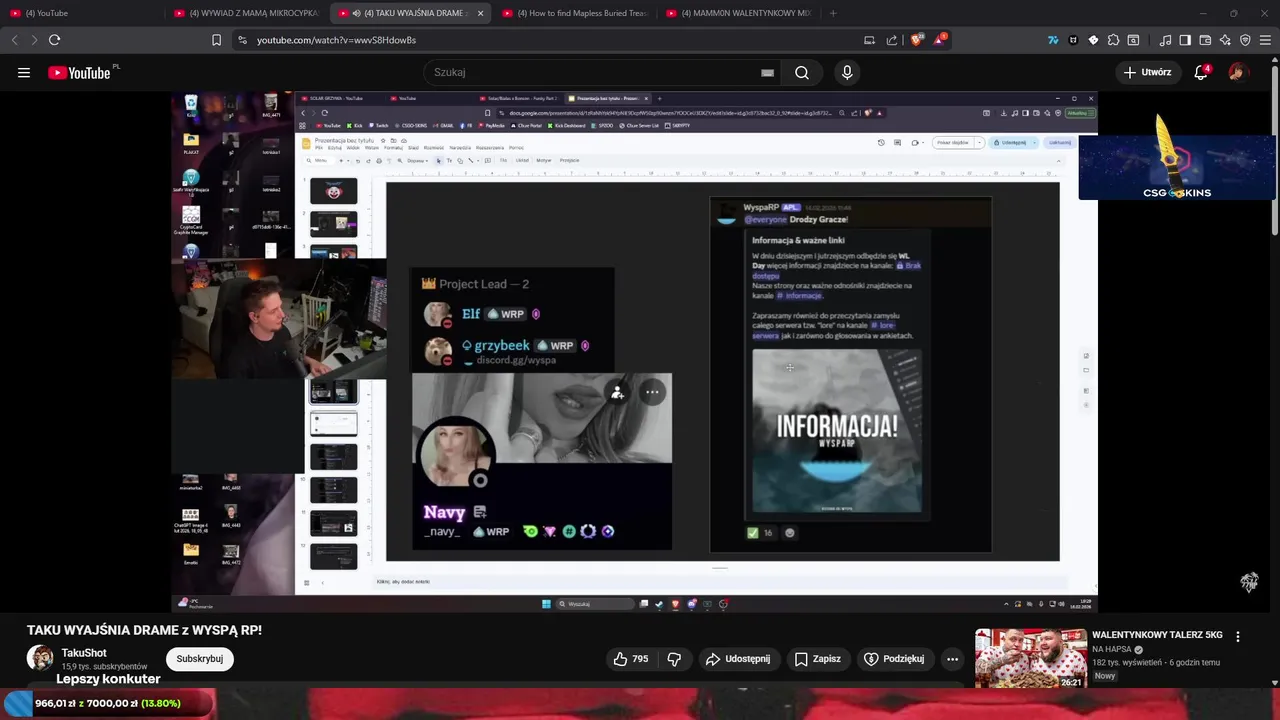Switch to MAMMON WALENTYNKOWY tab
Viewport: 1280px width, 720px height.
click(738, 13)
